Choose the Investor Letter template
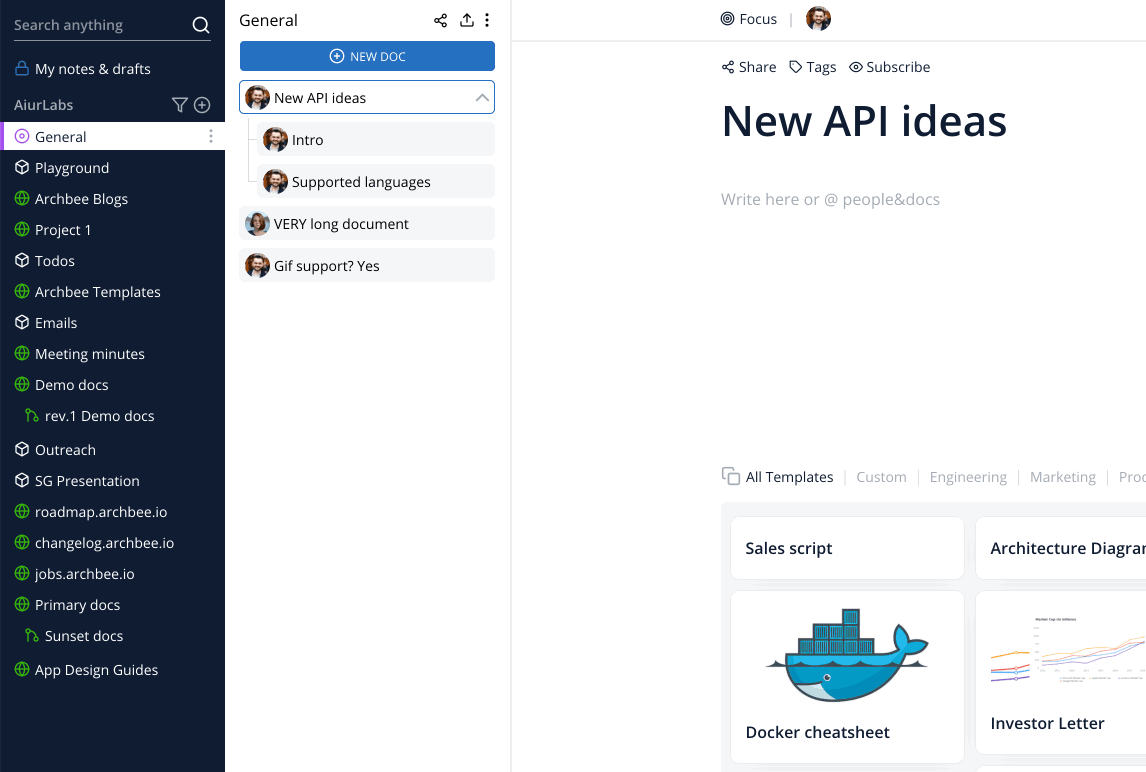The width and height of the screenshot is (1146, 772). tap(1061, 672)
